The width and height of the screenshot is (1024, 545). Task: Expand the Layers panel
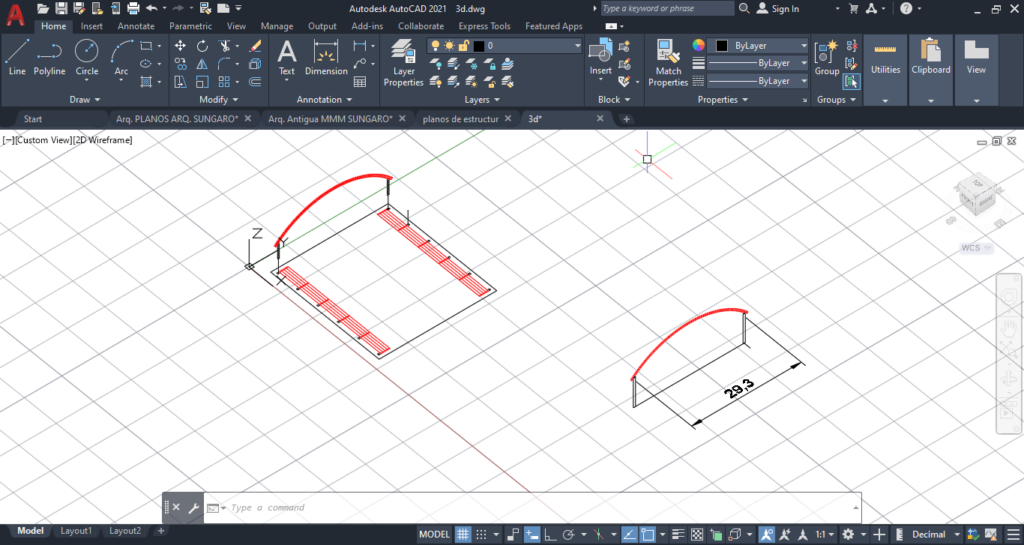(482, 99)
